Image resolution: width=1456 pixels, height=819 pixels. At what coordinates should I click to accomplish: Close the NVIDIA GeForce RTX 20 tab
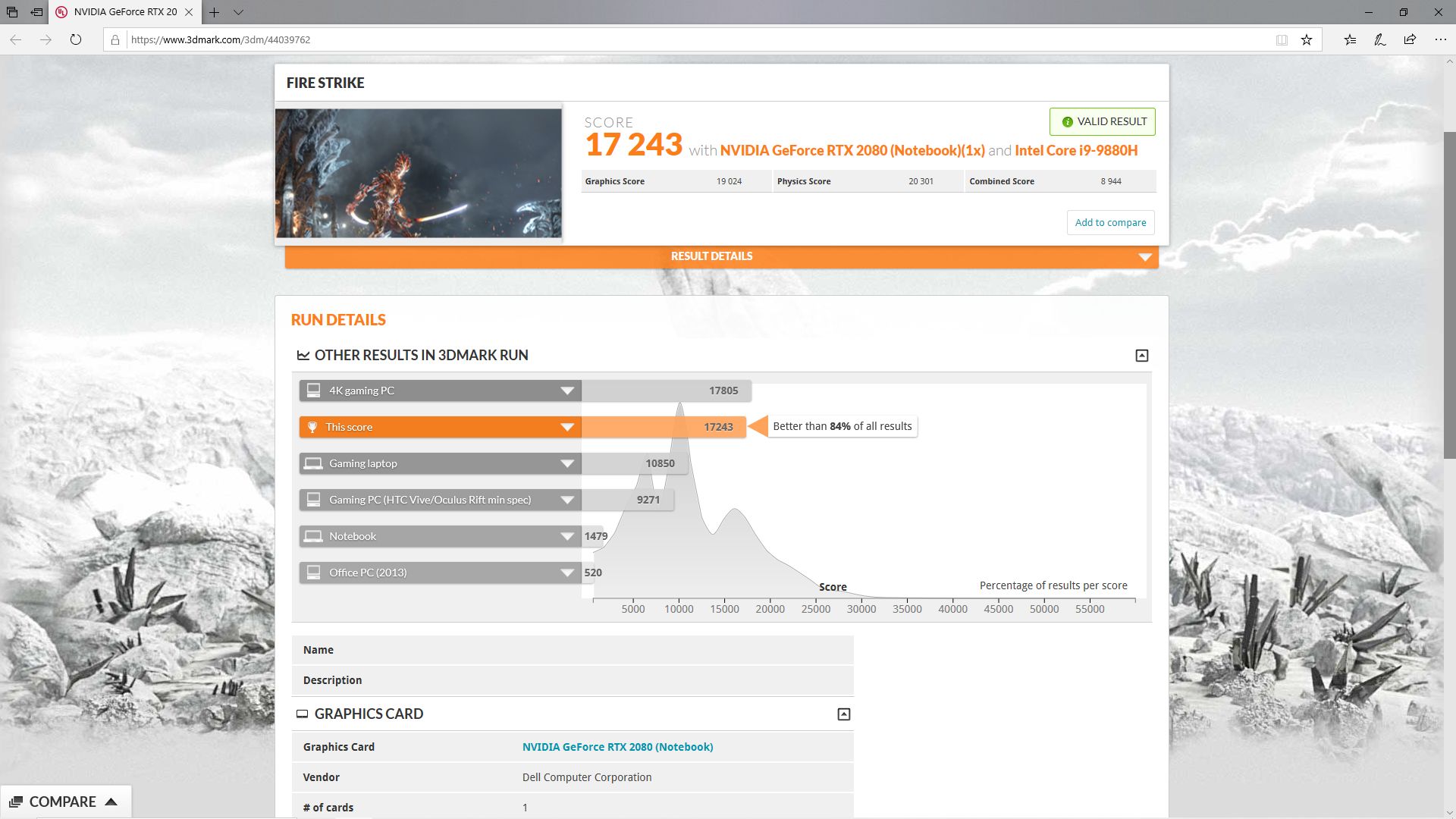189,12
